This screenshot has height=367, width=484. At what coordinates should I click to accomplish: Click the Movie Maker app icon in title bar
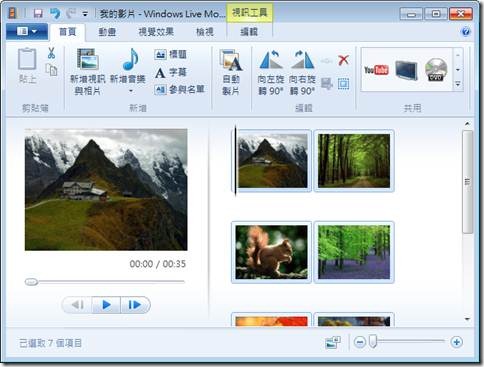tap(13, 13)
